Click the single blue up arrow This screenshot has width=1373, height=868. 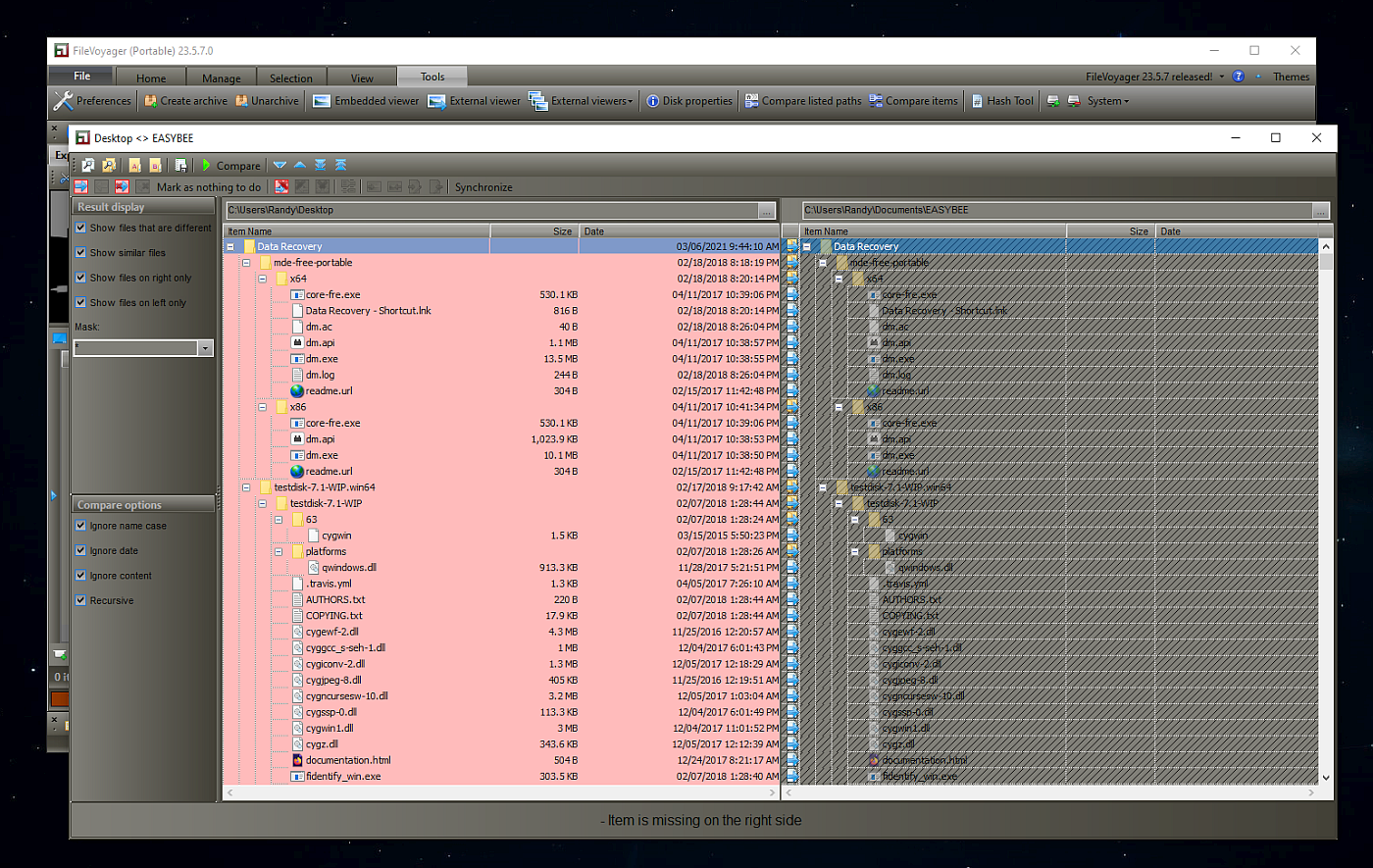[x=300, y=165]
